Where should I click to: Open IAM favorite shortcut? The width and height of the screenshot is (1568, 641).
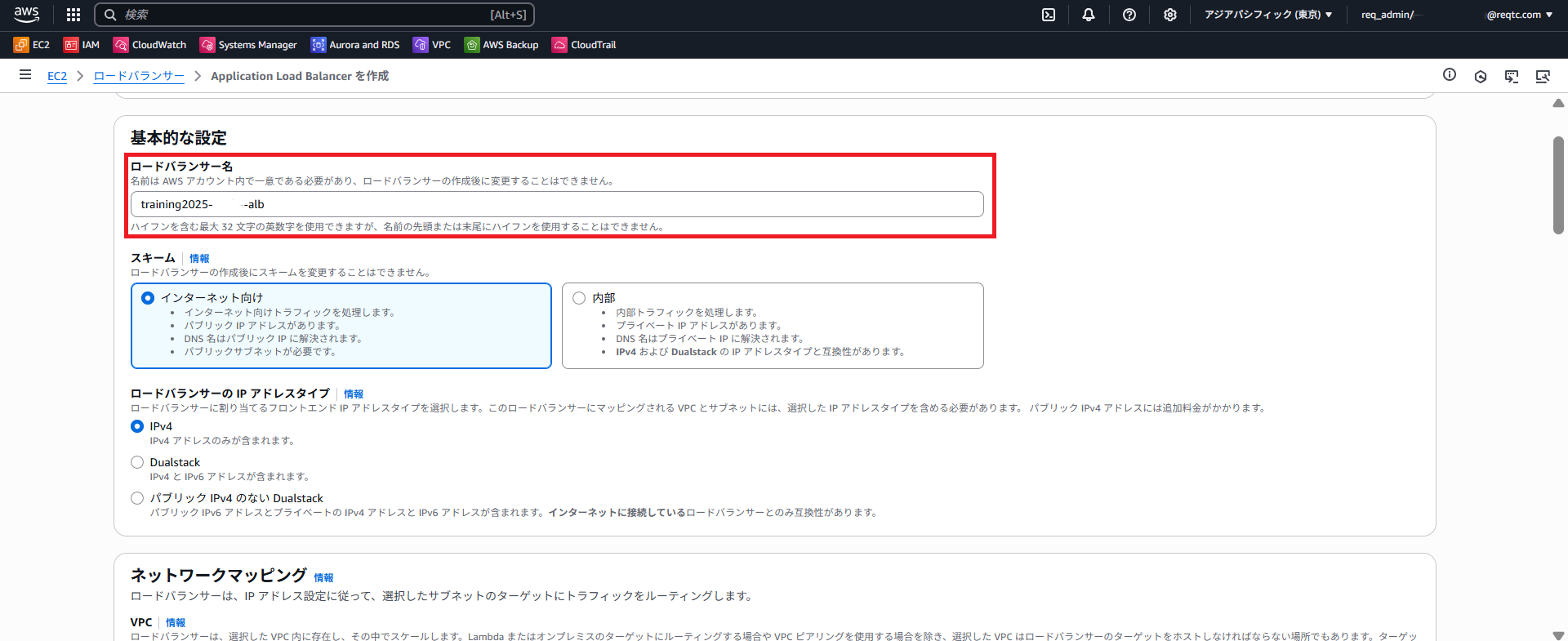82,45
